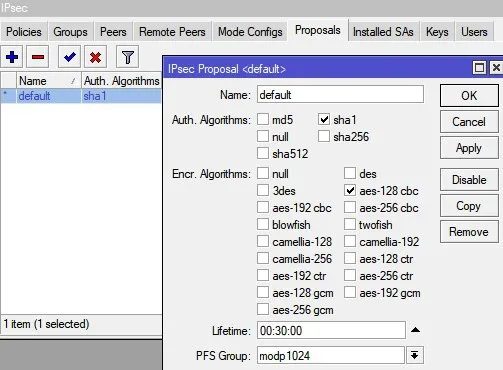Collapse the Lifetime field with up arrow
This screenshot has width=503, height=370.
pyautogui.click(x=415, y=330)
